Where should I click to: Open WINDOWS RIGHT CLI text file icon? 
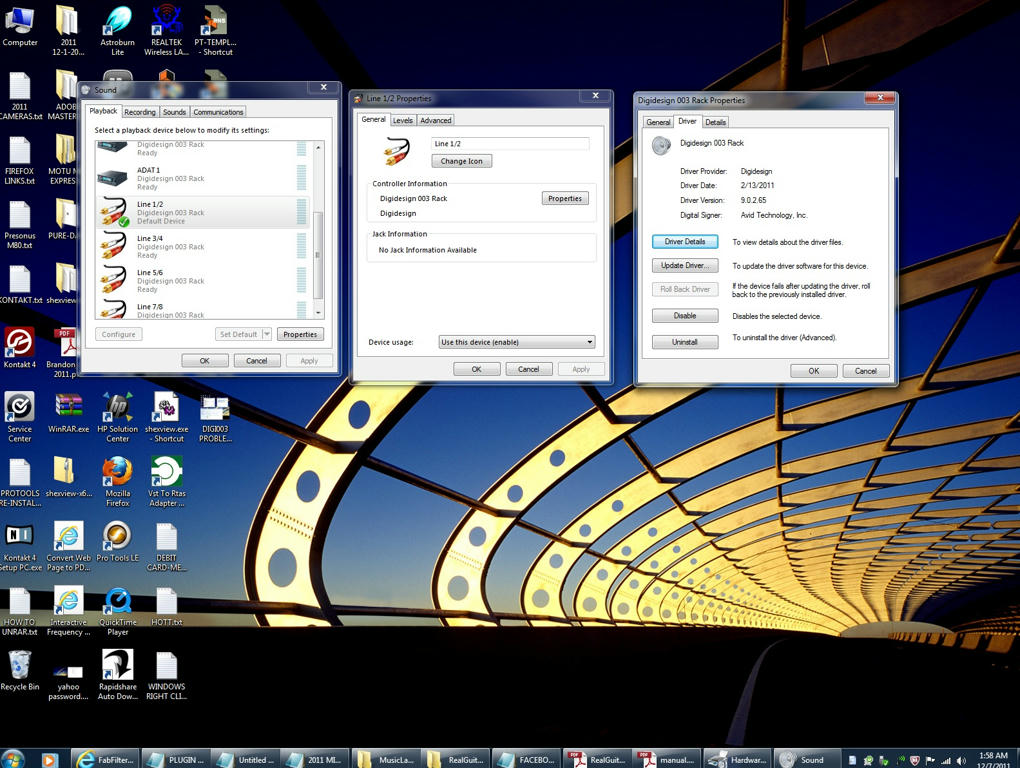click(167, 675)
